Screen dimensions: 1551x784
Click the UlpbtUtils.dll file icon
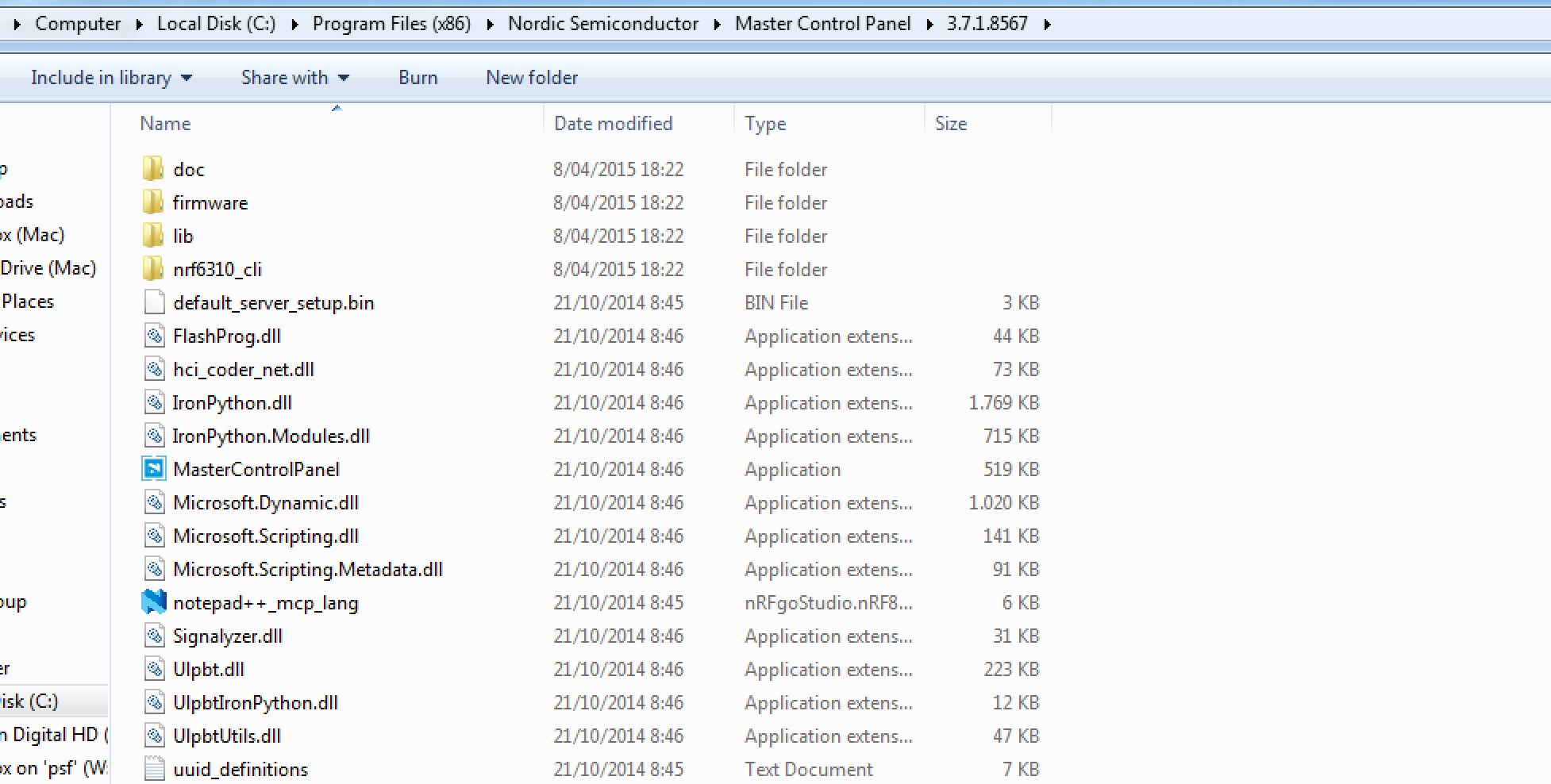(x=154, y=736)
